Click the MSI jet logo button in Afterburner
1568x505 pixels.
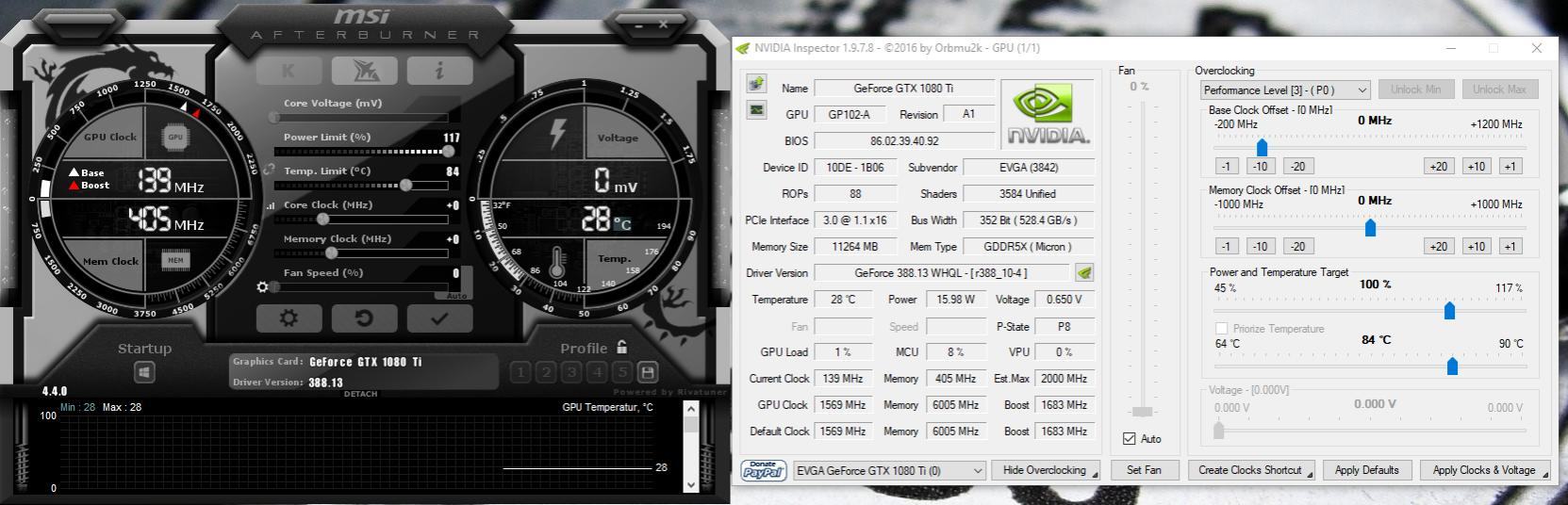[x=364, y=71]
